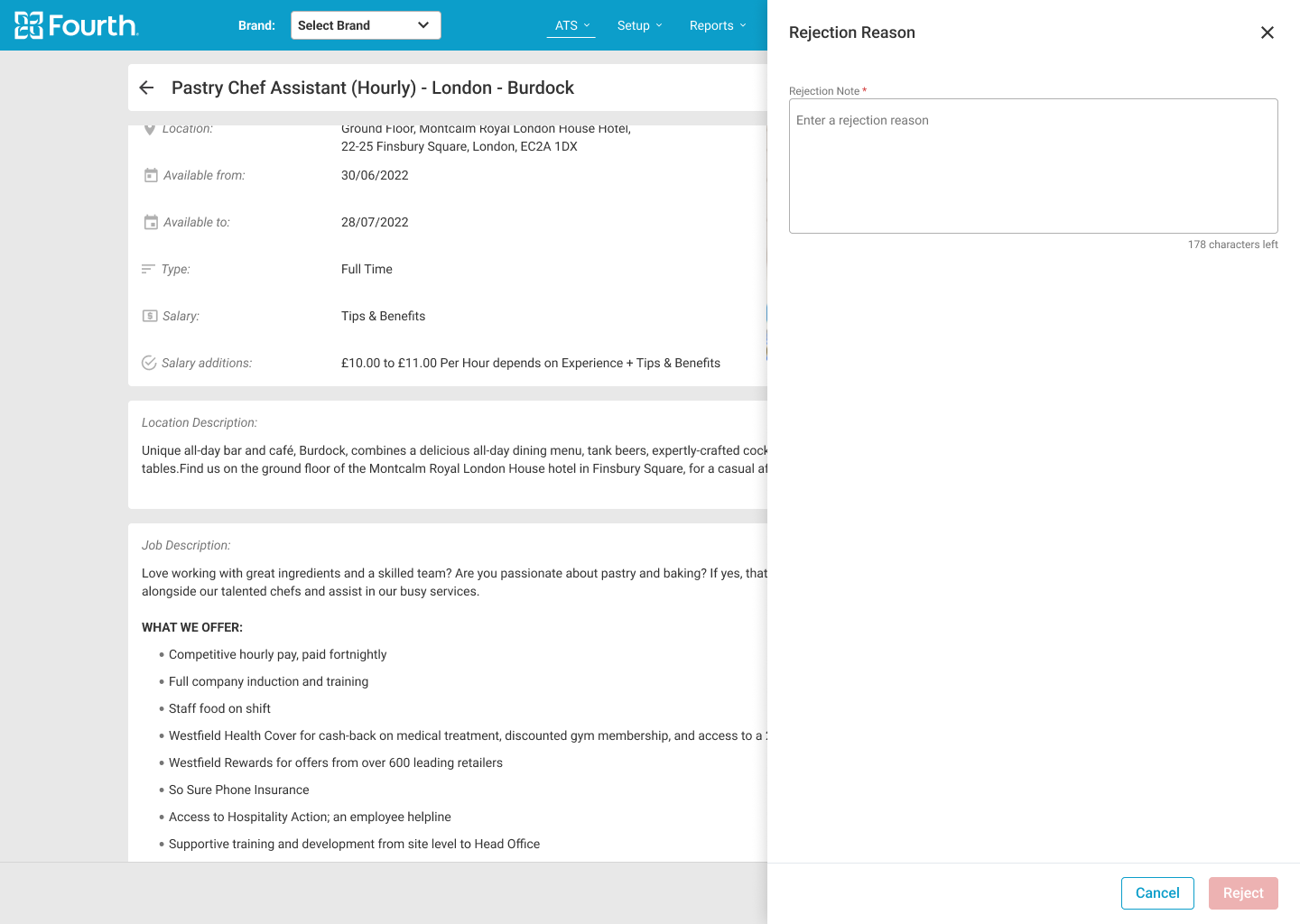Click the checkmark icon beside Salary additions

pos(150,362)
